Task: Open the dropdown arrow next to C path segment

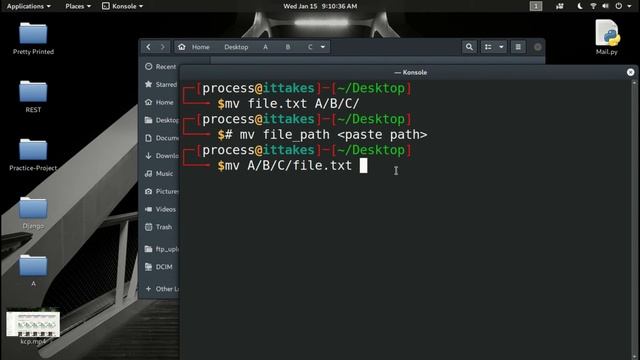Action: pos(322,47)
